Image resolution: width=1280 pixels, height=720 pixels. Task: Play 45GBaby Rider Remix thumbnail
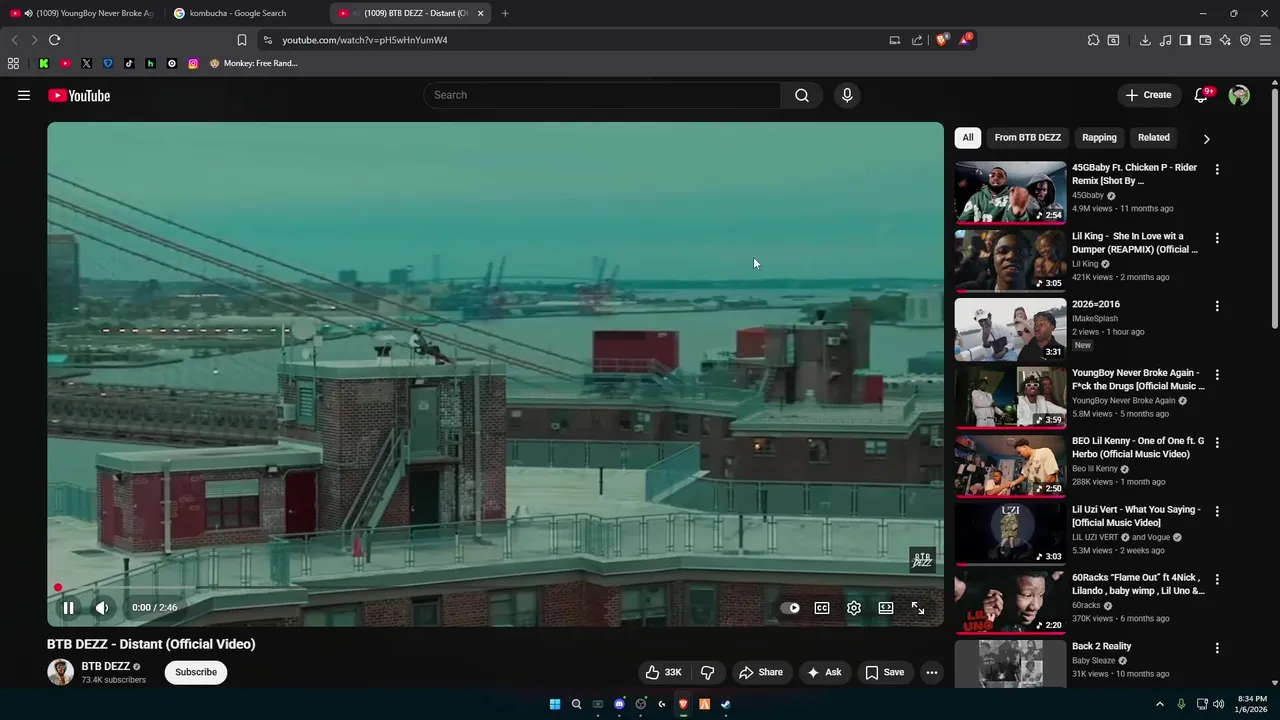(x=1010, y=192)
